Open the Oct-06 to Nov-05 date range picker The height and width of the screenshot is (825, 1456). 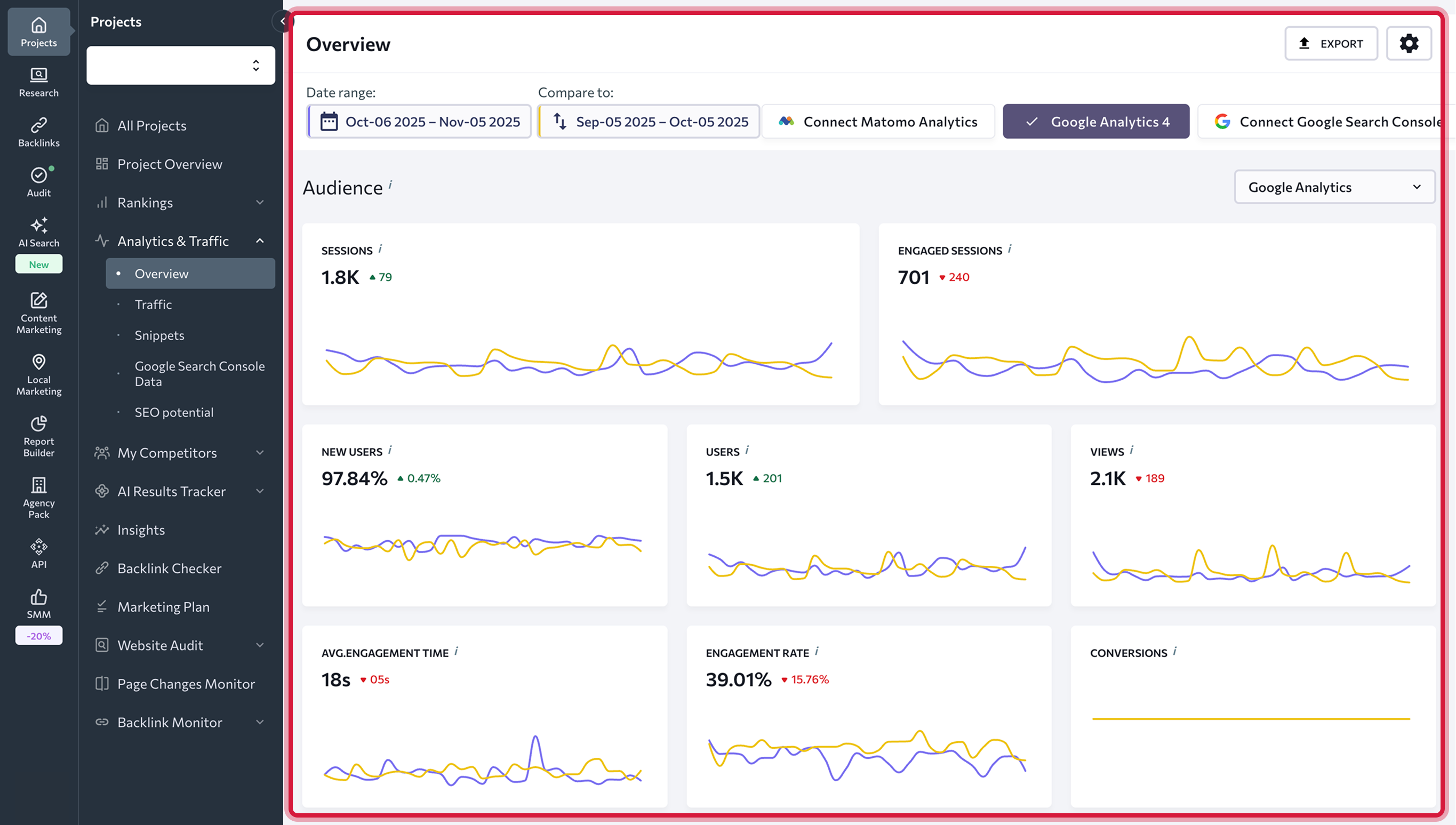click(x=418, y=121)
